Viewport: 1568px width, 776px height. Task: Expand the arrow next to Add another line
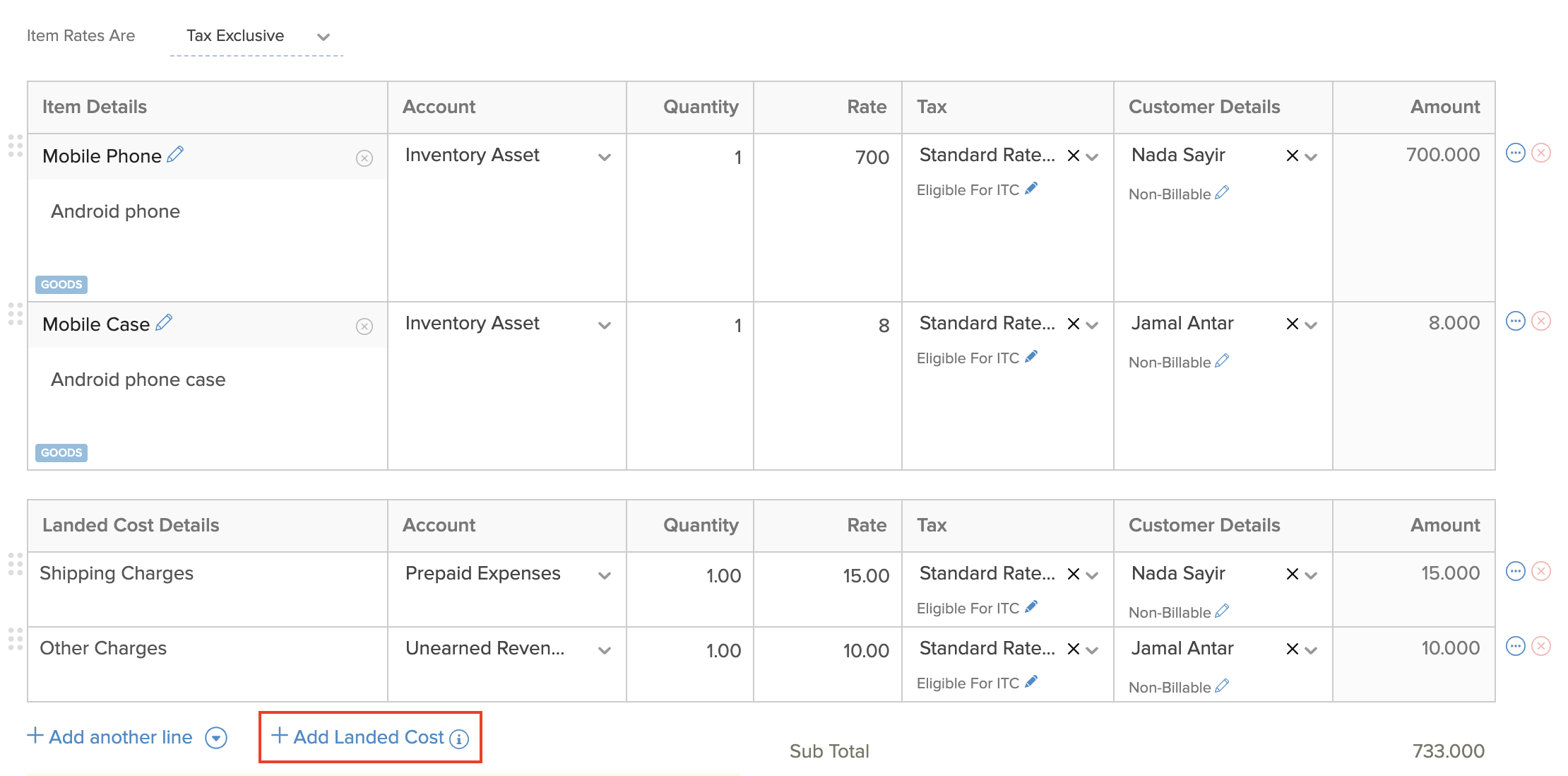(x=216, y=737)
